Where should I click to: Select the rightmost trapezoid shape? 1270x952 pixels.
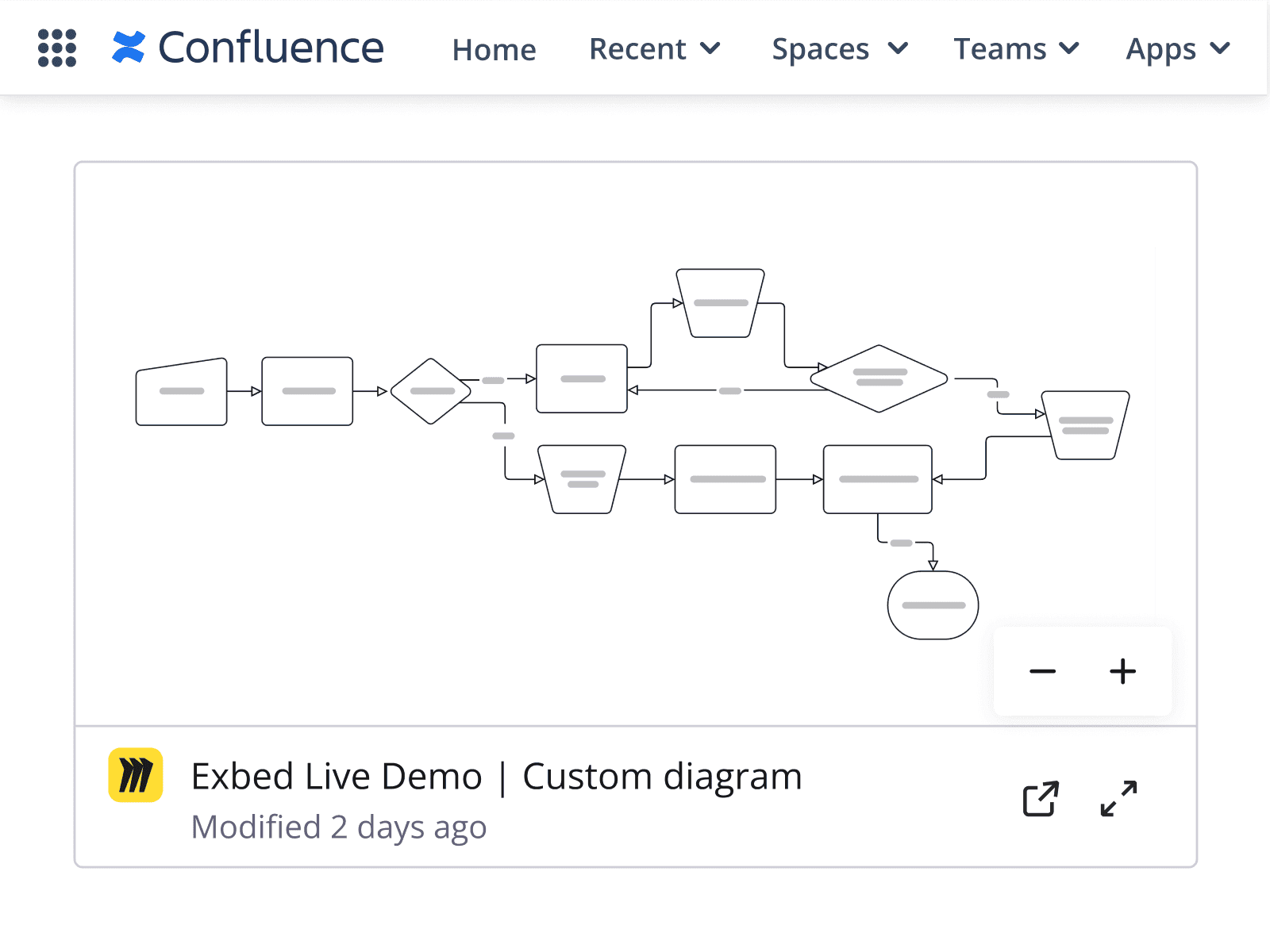1085,425
